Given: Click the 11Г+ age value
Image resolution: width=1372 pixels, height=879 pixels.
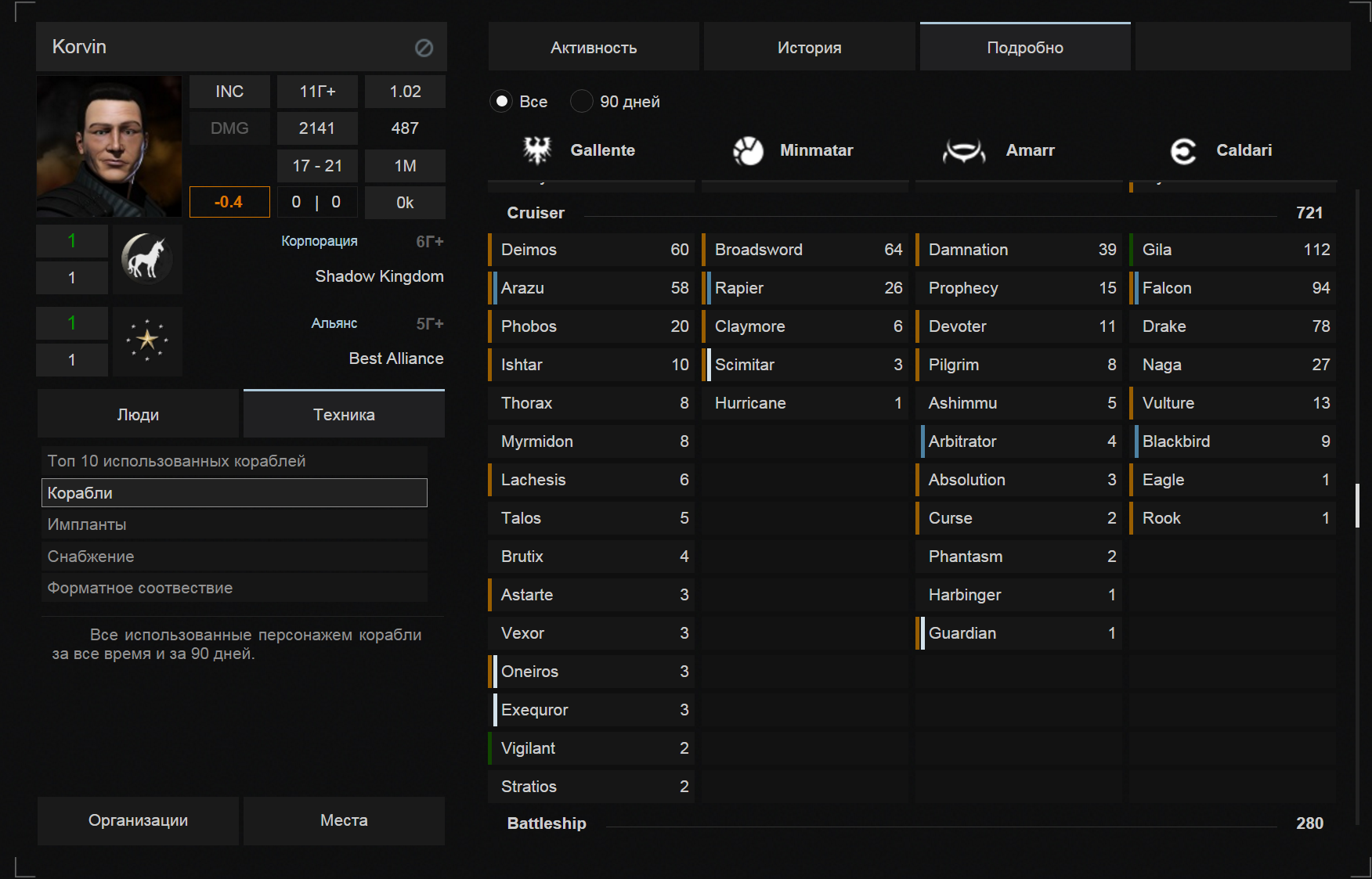Looking at the screenshot, I should point(317,92).
